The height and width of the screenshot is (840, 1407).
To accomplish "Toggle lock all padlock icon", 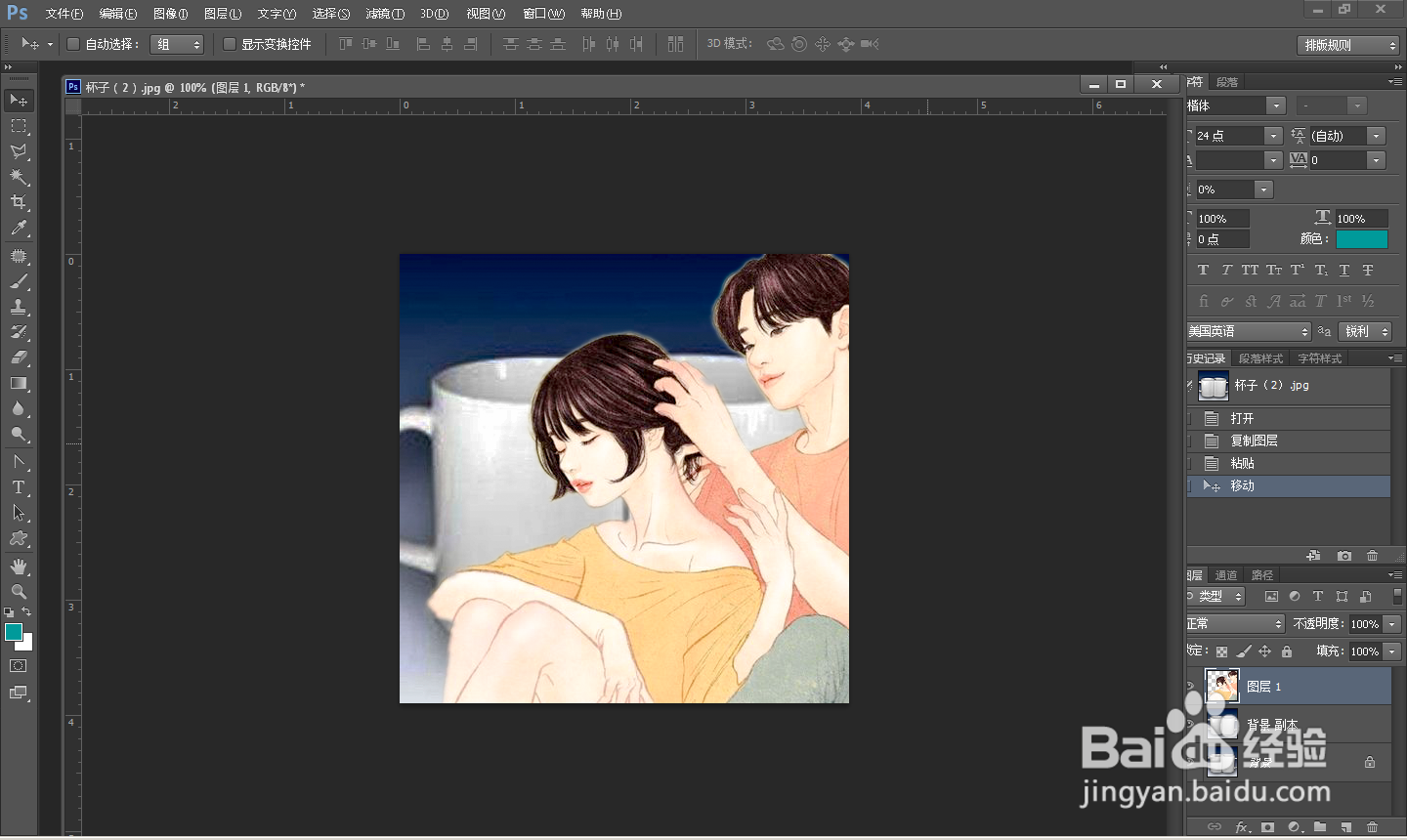I will [1287, 651].
